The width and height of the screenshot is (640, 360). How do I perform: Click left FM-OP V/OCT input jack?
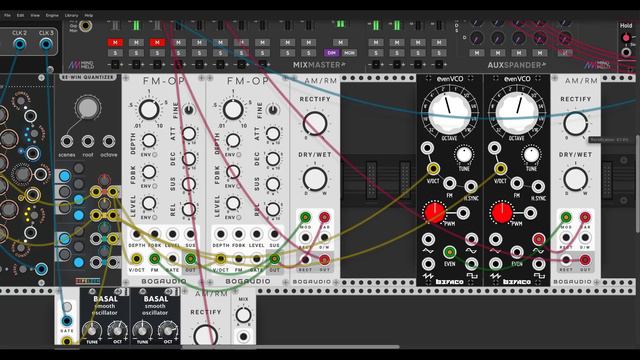[x=136, y=258]
